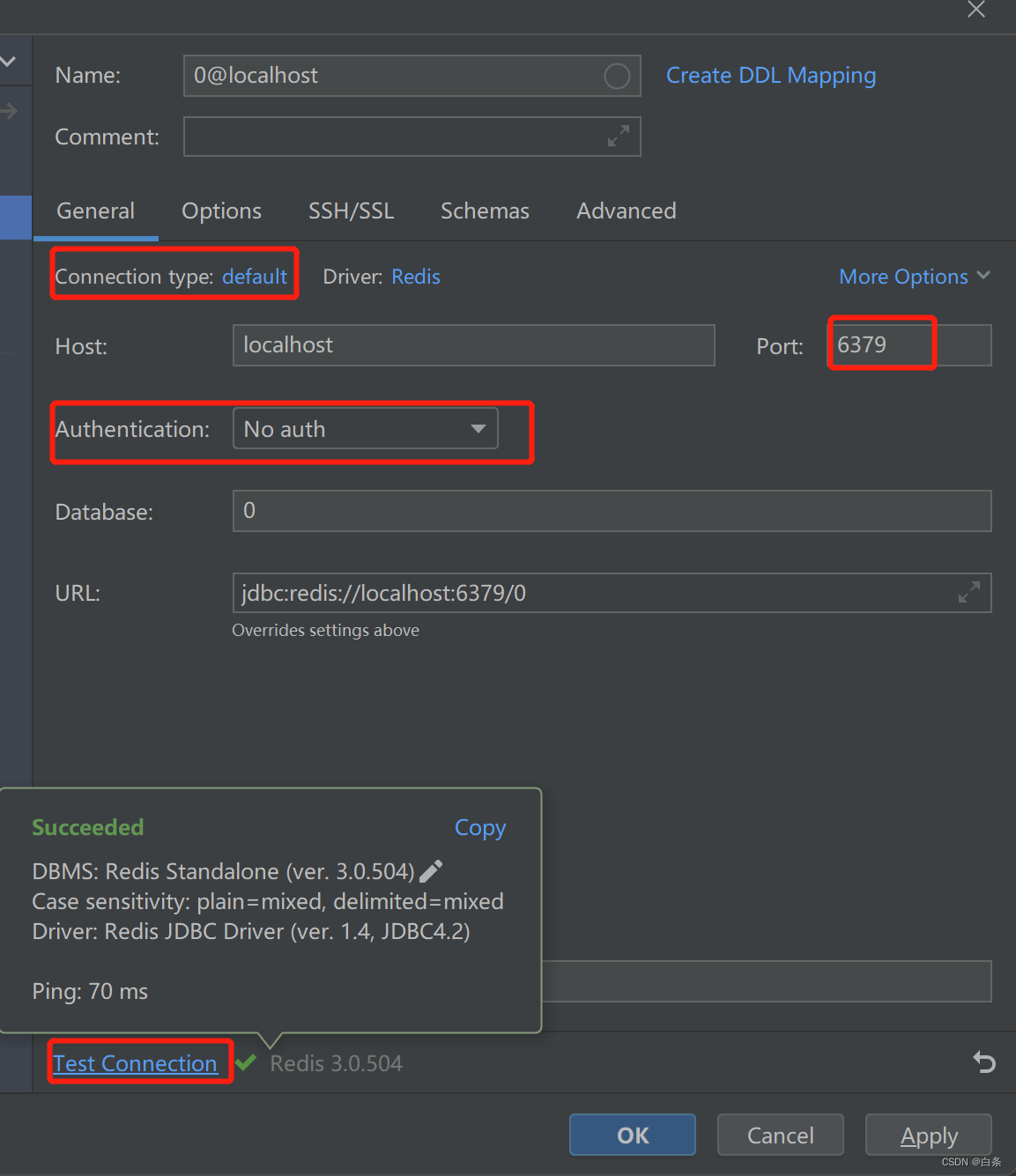The height and width of the screenshot is (1176, 1016).
Task: Click into the Host field showing localhost
Action: point(473,345)
